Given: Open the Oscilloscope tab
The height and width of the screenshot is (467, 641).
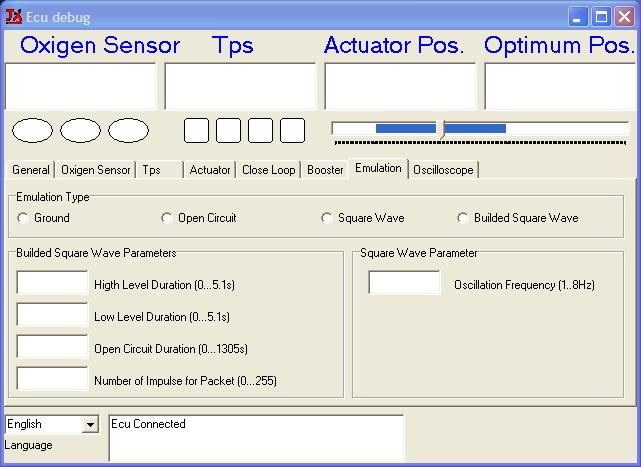Looking at the screenshot, I should pyautogui.click(x=443, y=170).
